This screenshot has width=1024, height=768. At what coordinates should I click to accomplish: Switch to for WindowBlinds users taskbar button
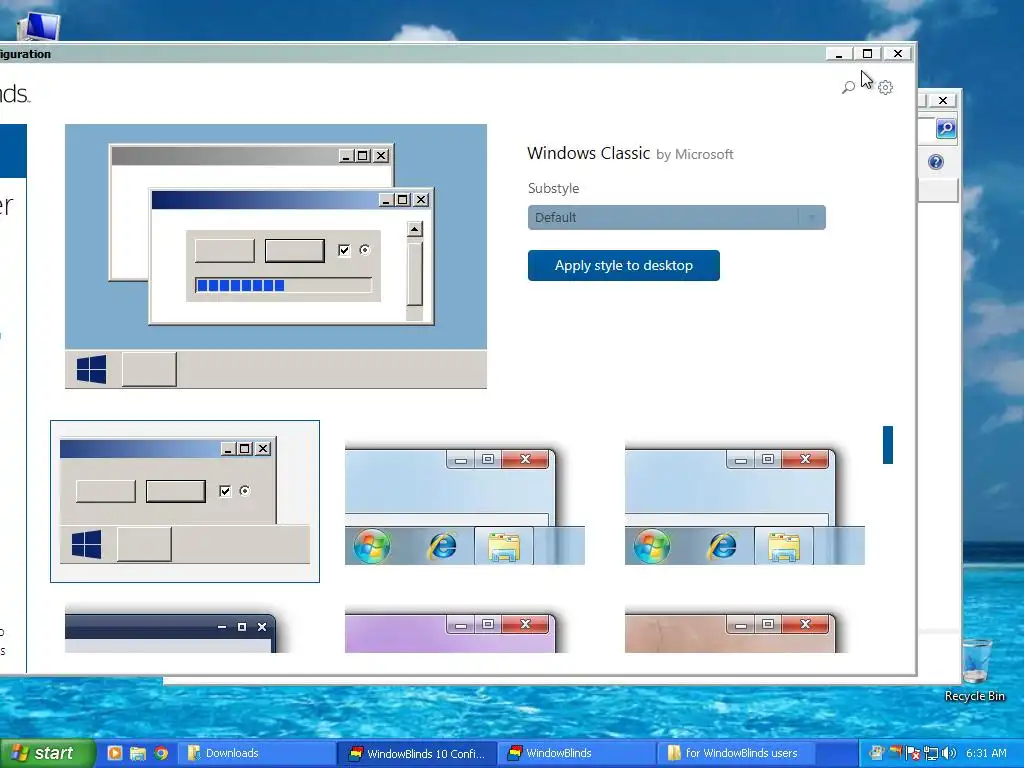click(738, 753)
